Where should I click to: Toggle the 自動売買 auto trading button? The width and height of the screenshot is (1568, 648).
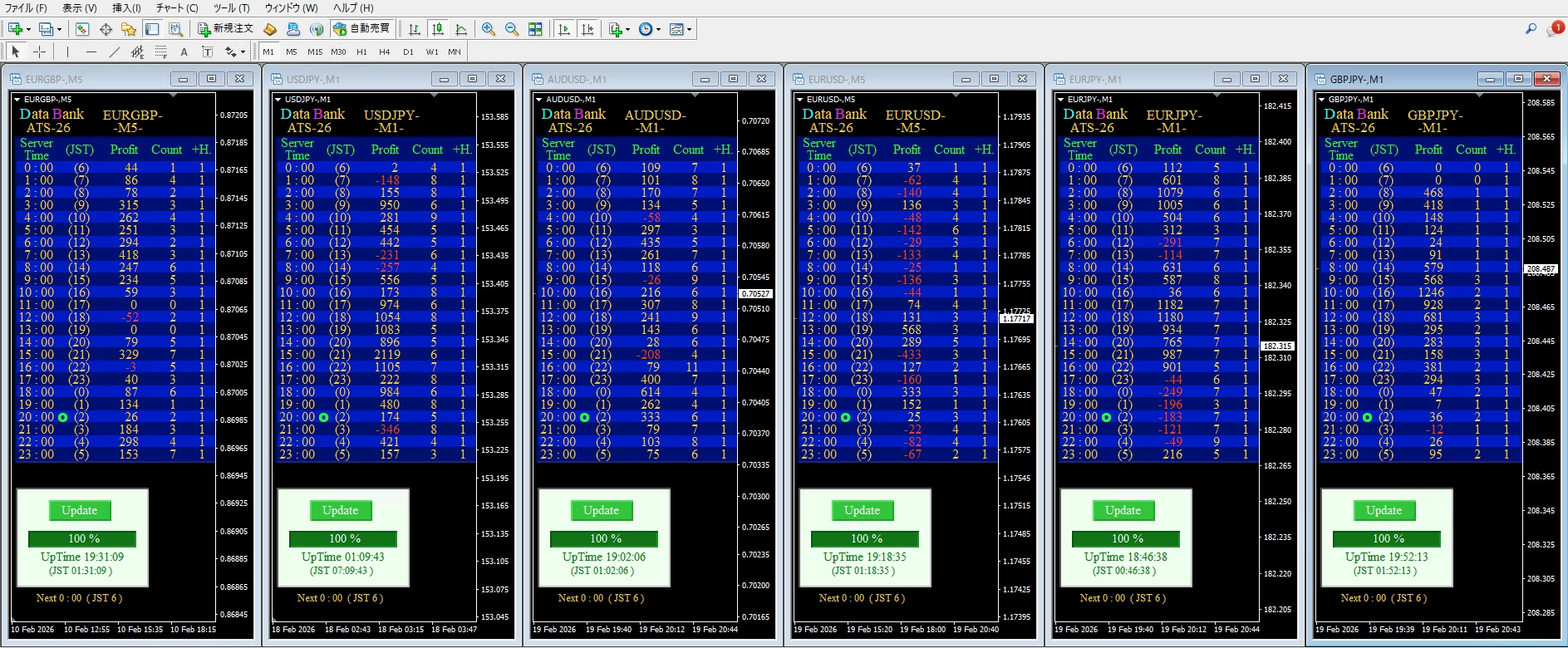coord(361,28)
